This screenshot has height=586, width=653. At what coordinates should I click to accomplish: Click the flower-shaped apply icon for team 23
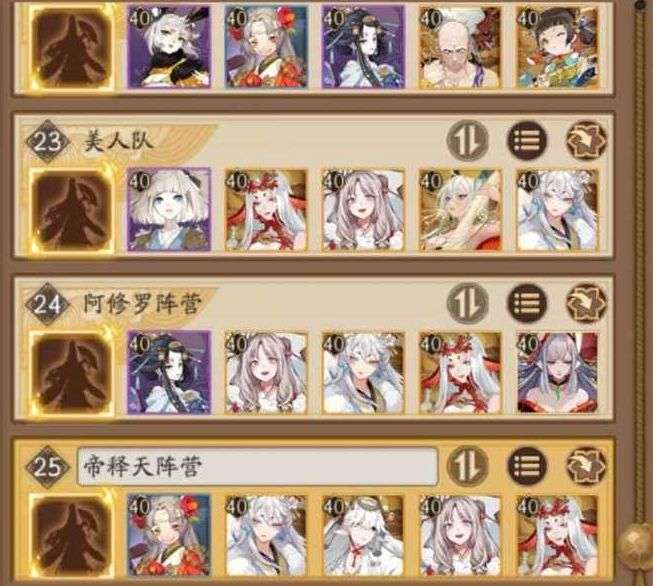tap(587, 140)
